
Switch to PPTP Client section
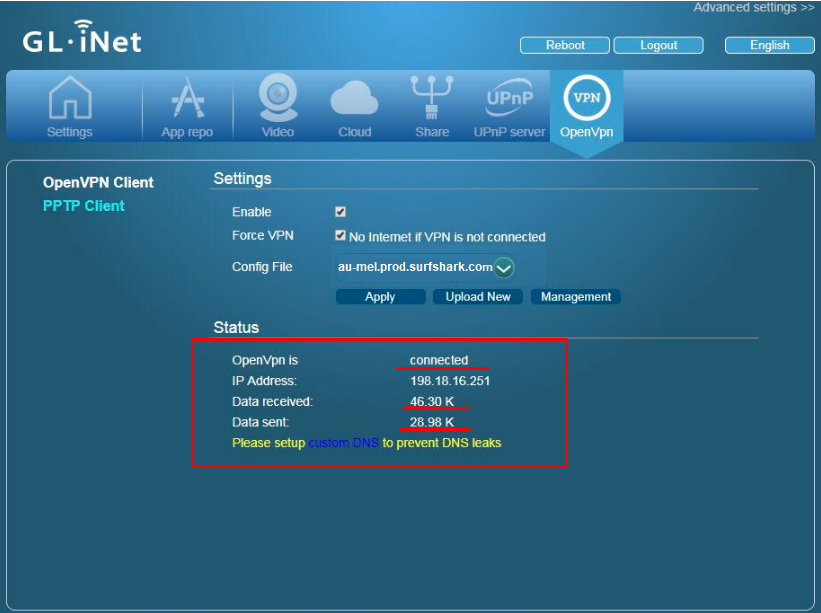pos(84,205)
